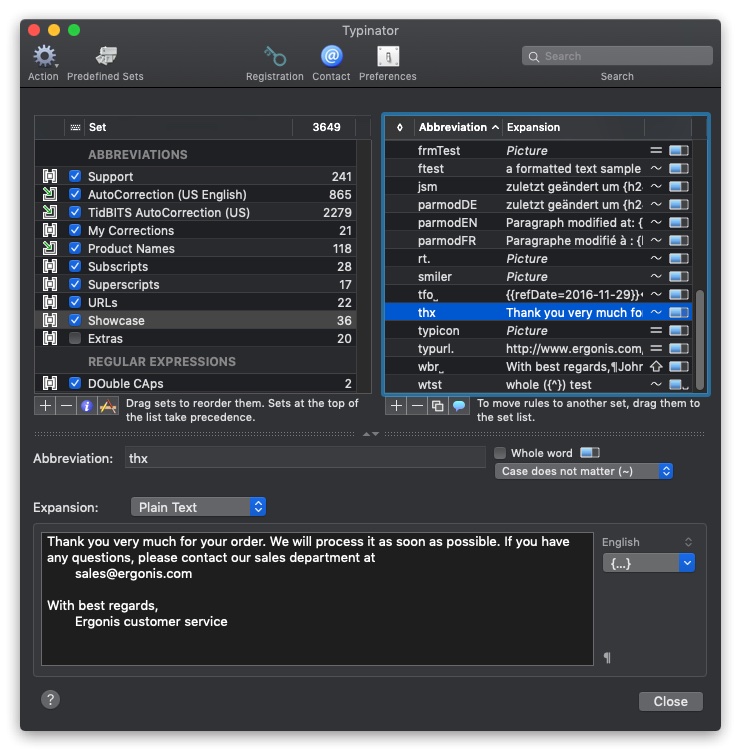The height and width of the screenshot is (752, 741).
Task: Sort rules by the Abbreviation column header
Action: [x=453, y=127]
